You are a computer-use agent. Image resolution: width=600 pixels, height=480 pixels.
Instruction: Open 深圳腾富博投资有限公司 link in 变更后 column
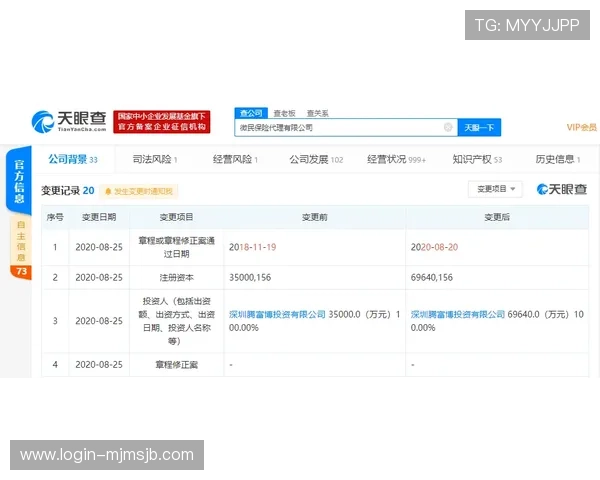pos(458,315)
